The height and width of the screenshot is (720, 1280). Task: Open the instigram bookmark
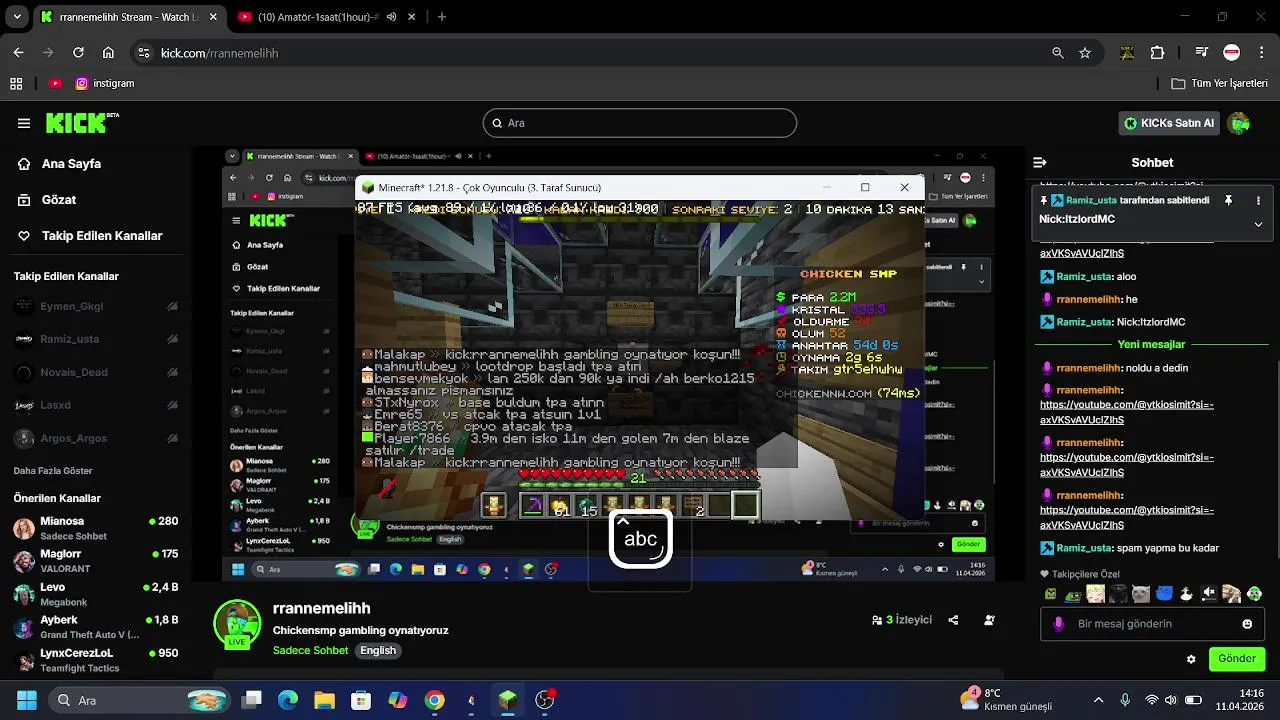105,84
